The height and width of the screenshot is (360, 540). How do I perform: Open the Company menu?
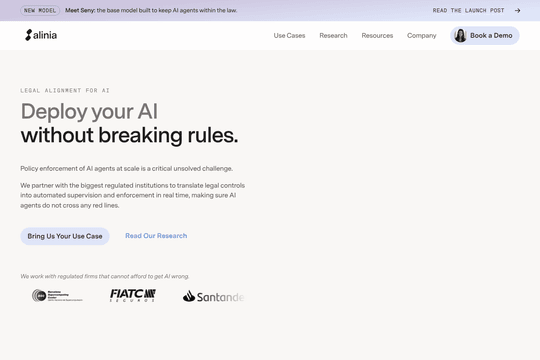click(x=422, y=35)
